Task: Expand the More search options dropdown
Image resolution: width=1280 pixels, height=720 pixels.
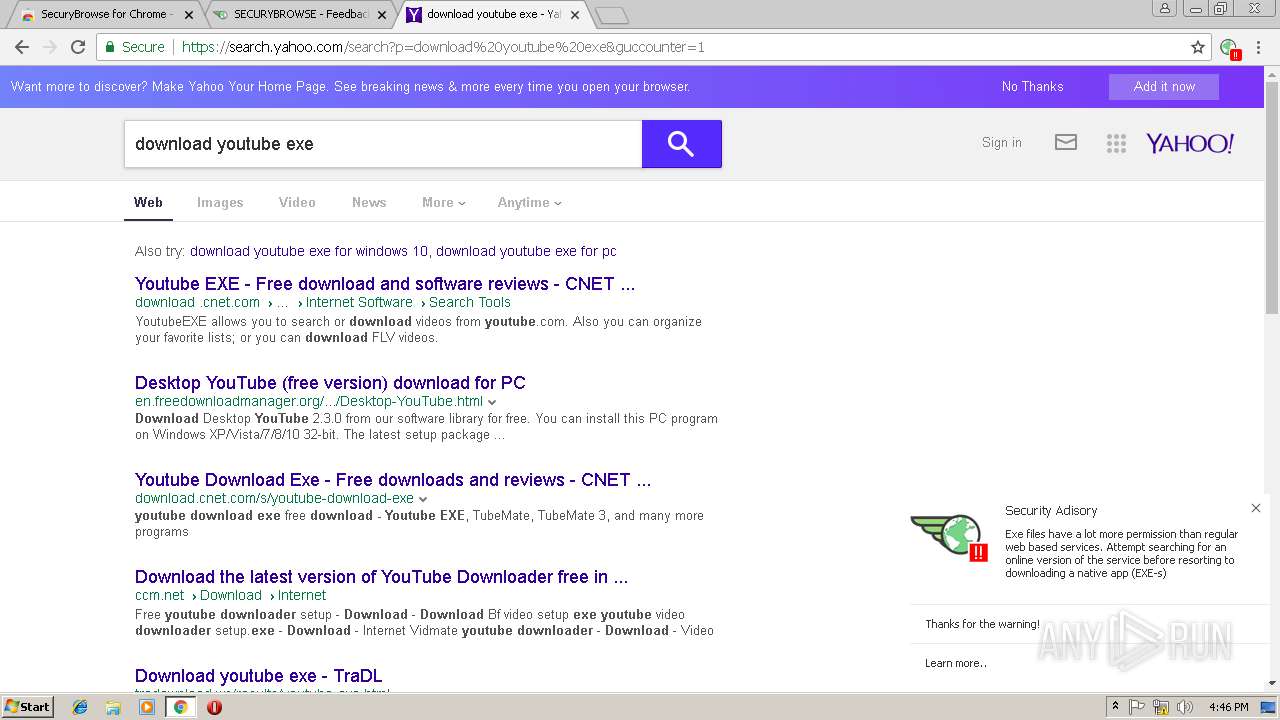Action: (444, 202)
